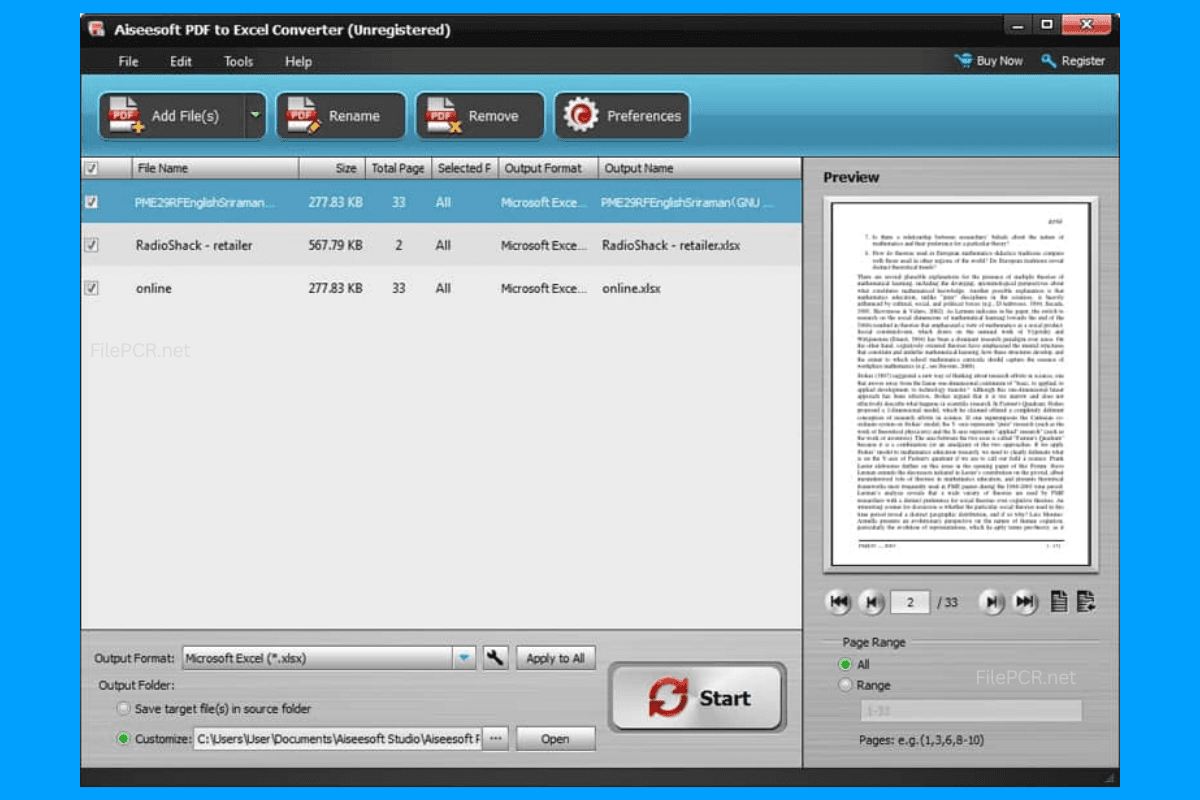Click the Output Name column header

click(700, 168)
